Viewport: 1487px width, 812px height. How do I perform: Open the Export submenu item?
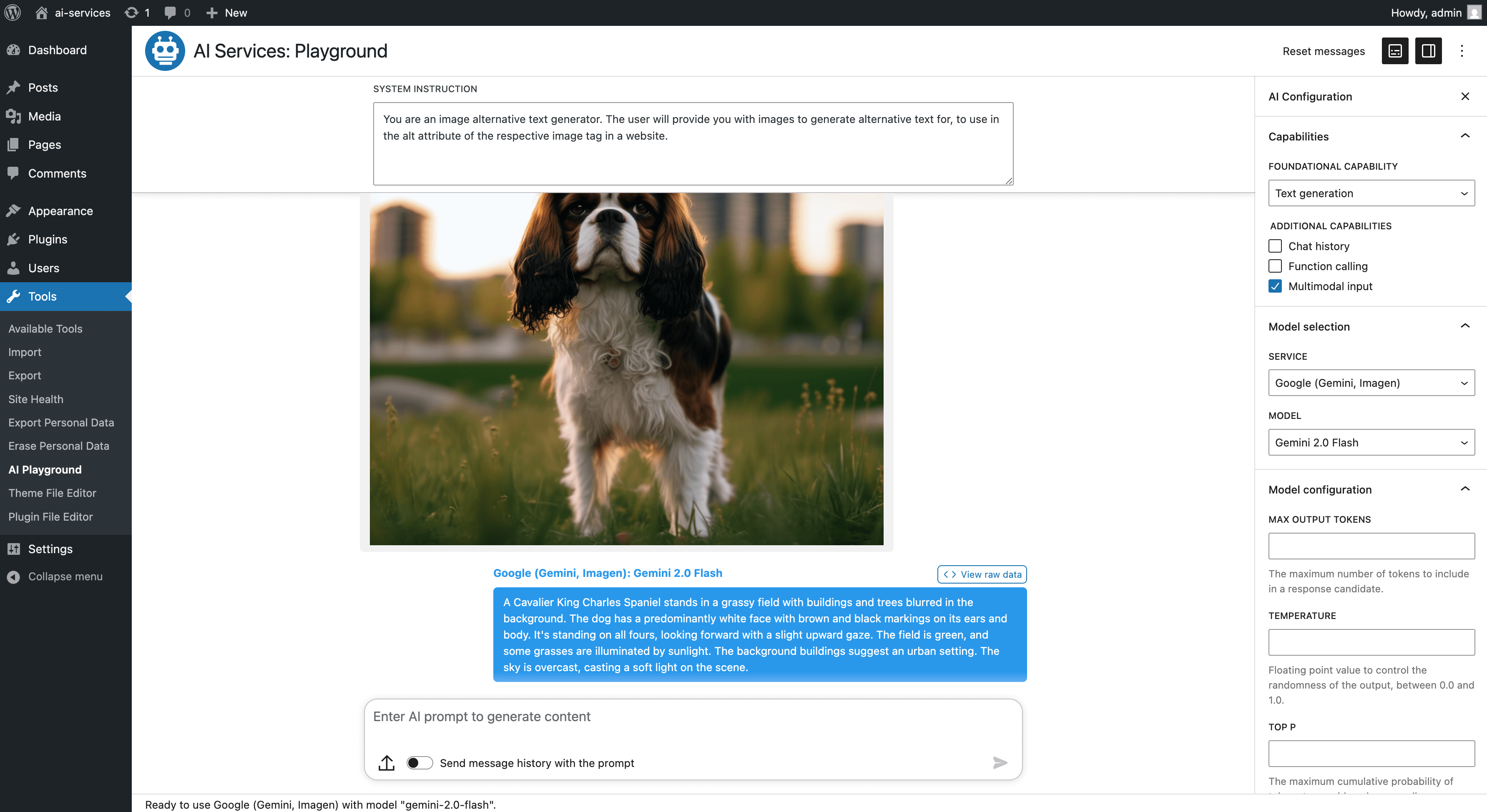point(24,375)
